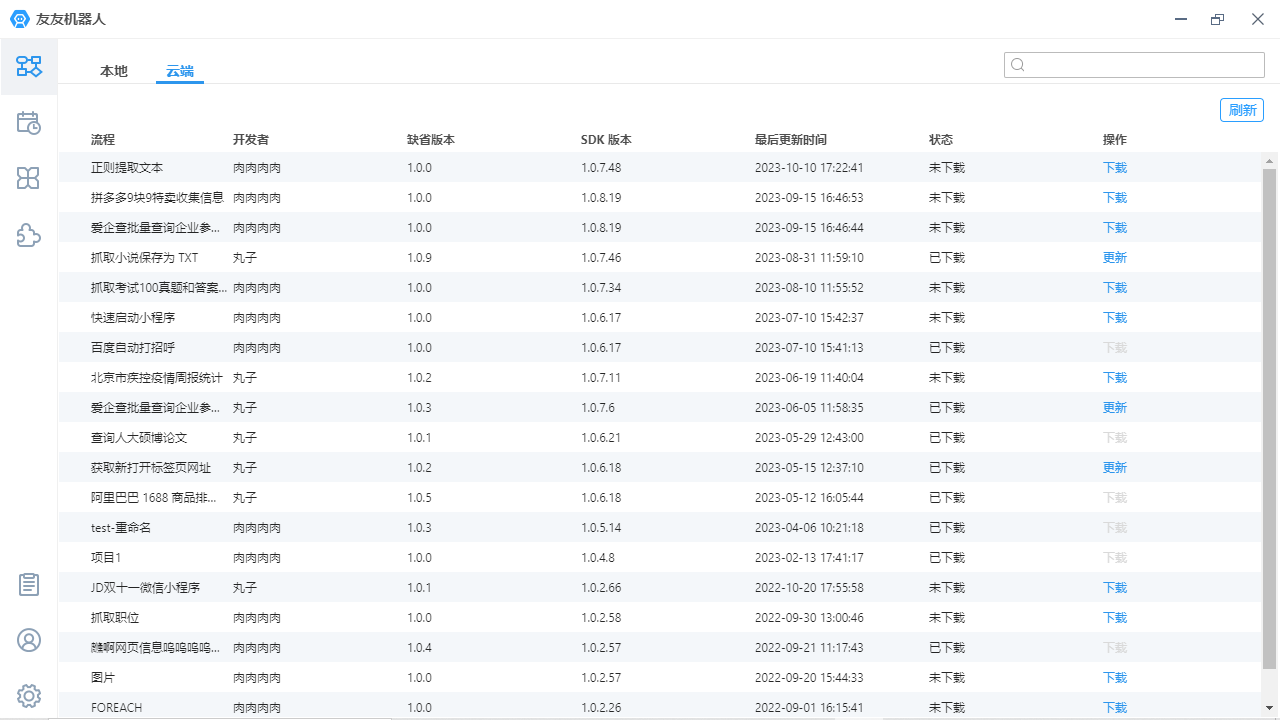The height and width of the screenshot is (720, 1280).
Task: Click the 友友机器人 app logo icon
Action: (x=19, y=19)
